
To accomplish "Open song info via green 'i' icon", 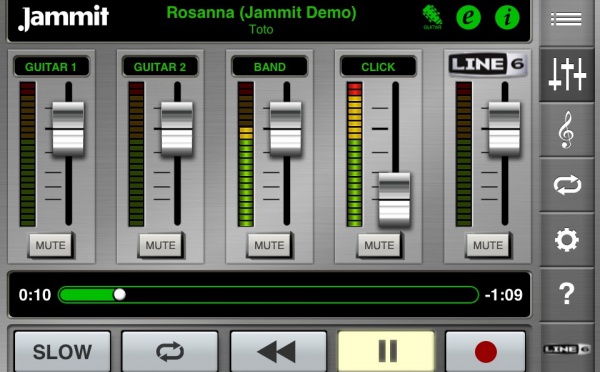I will tap(507, 17).
